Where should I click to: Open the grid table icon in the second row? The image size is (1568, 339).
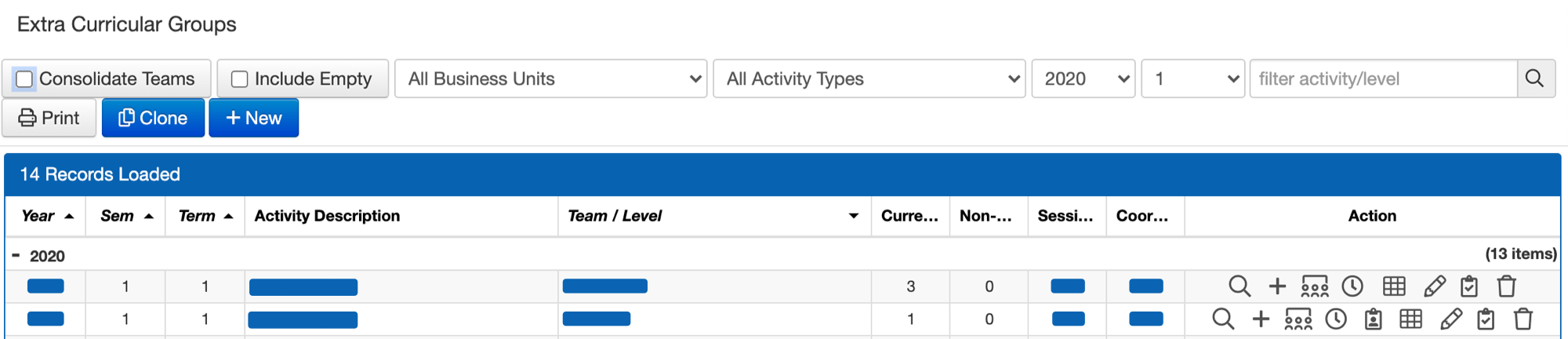pos(1410,319)
